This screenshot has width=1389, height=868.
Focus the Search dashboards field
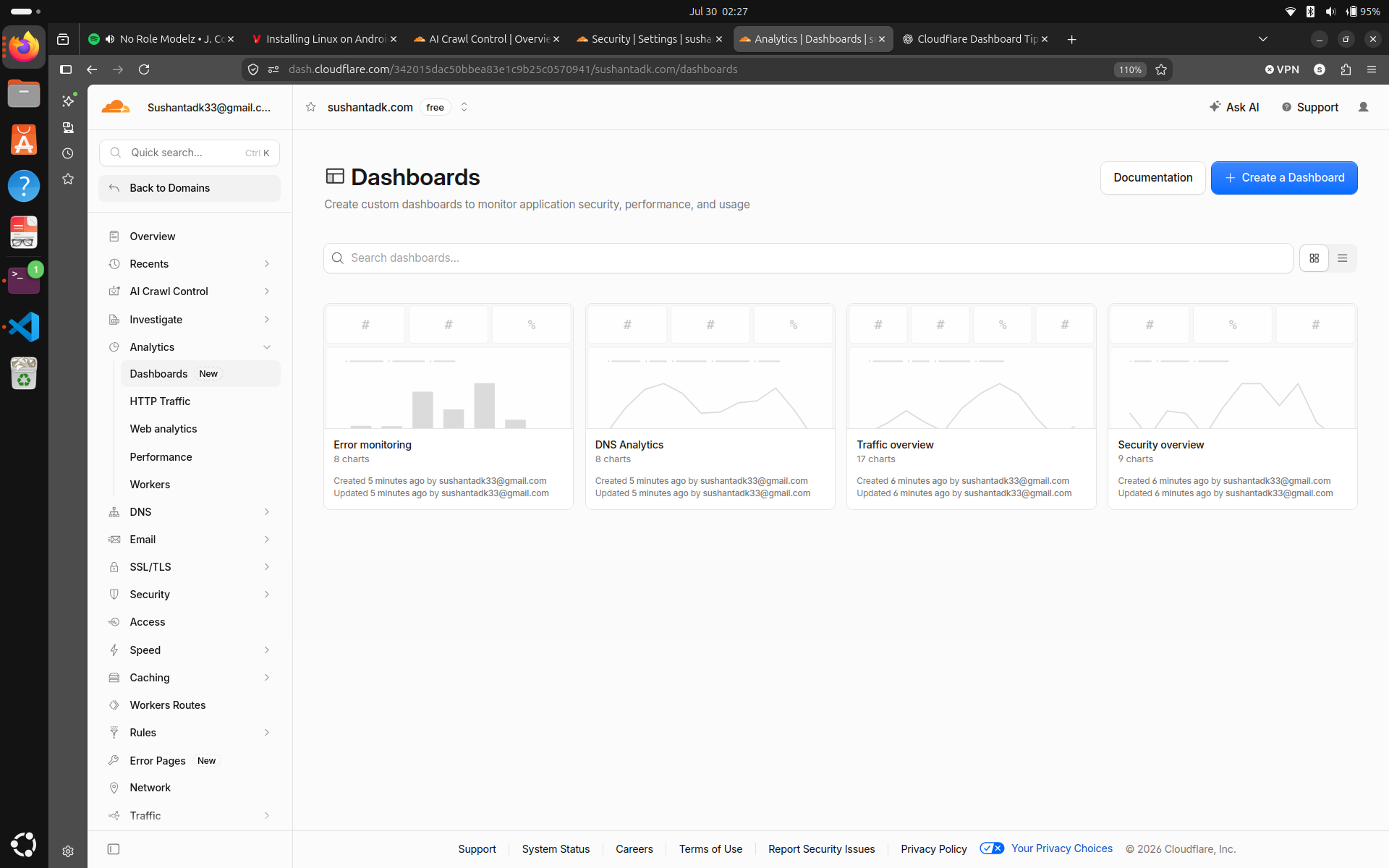pyautogui.click(x=808, y=258)
